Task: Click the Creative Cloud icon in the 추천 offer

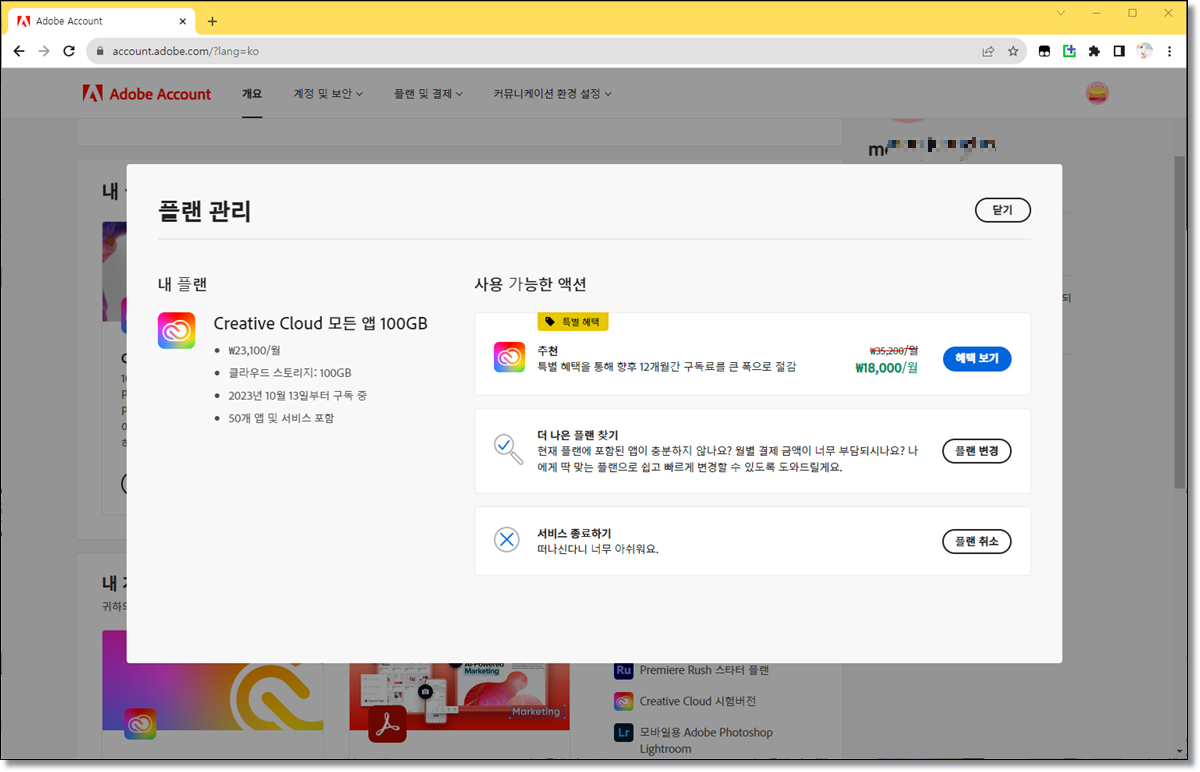Action: pyautogui.click(x=509, y=357)
